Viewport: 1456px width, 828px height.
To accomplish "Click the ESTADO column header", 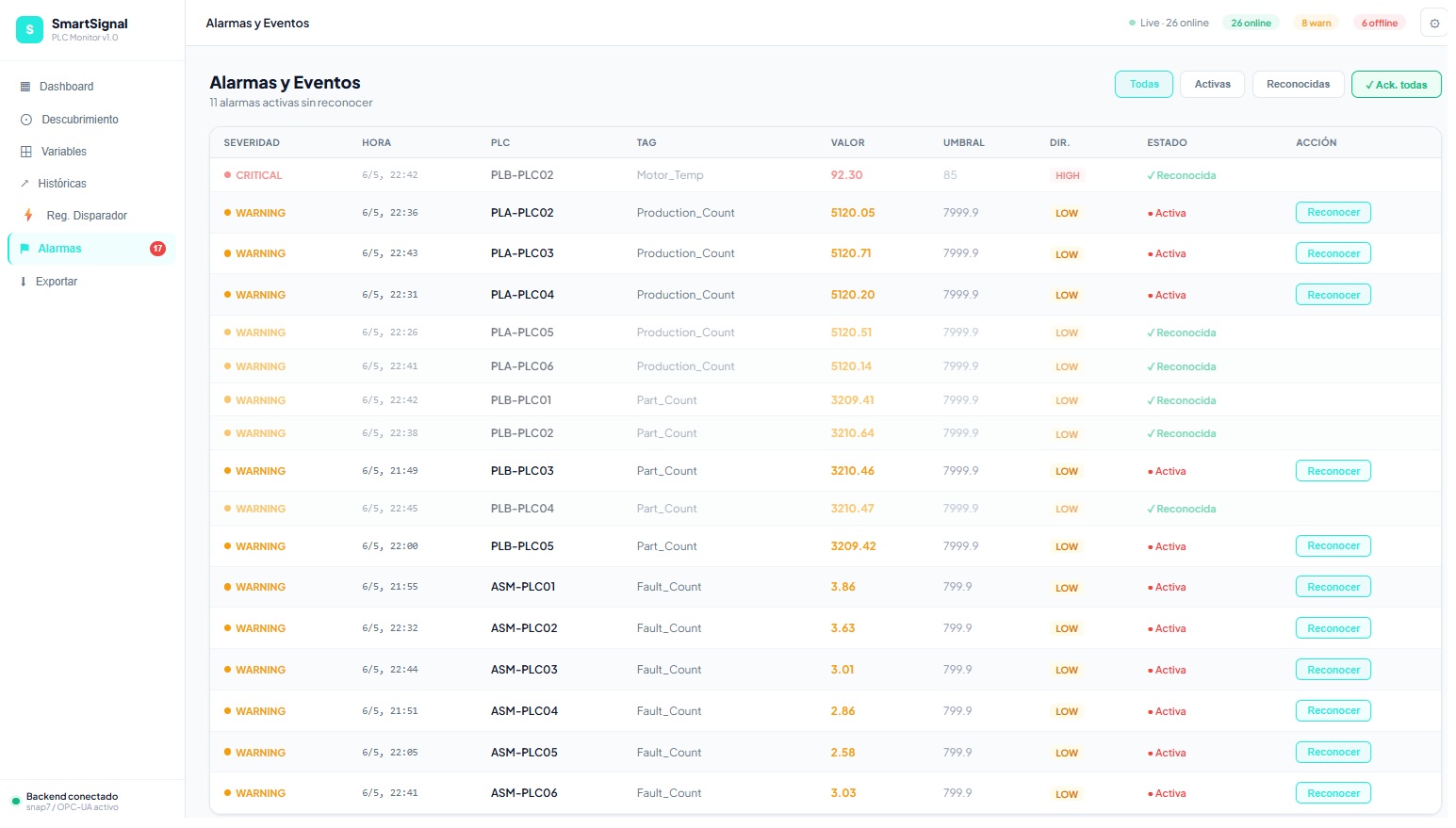I will click(1167, 143).
